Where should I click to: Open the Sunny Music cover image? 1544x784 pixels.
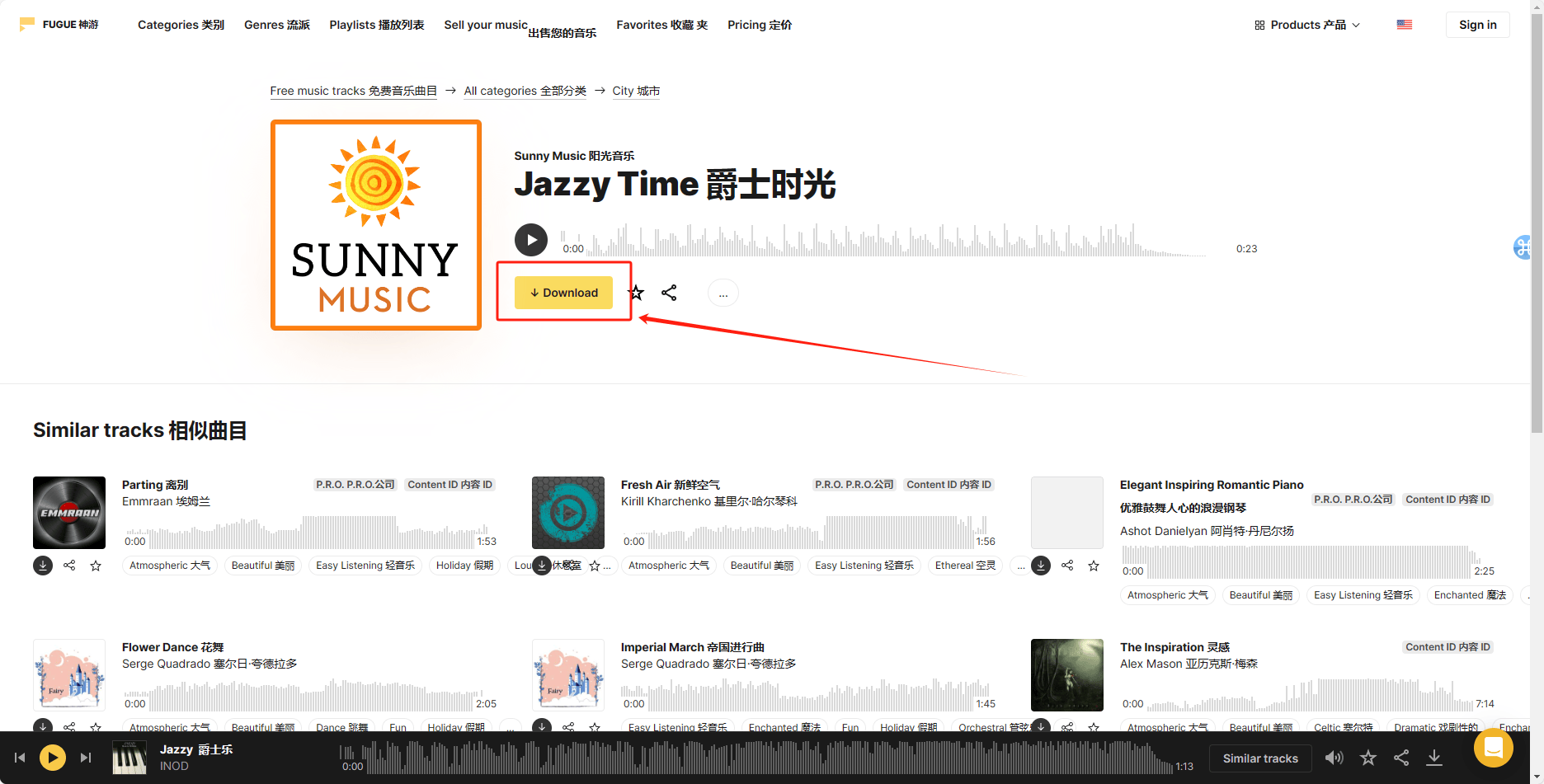[376, 225]
